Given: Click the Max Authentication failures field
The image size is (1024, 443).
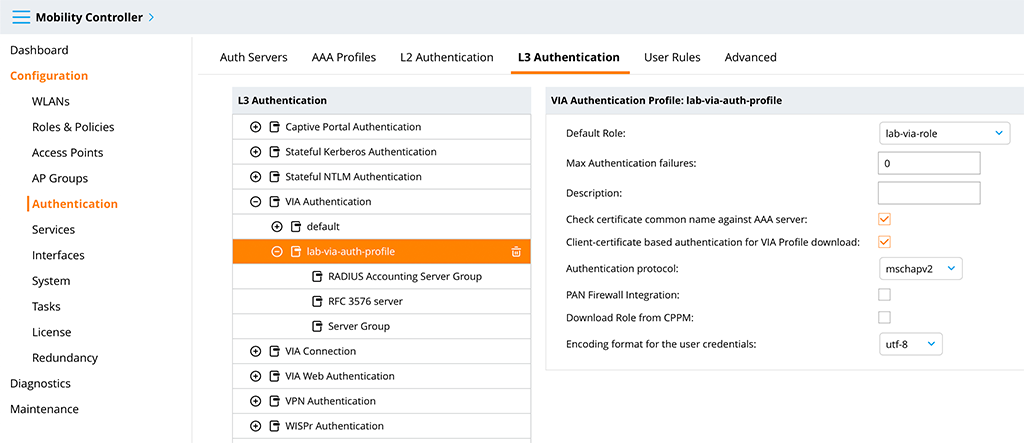Looking at the screenshot, I should (x=929, y=163).
